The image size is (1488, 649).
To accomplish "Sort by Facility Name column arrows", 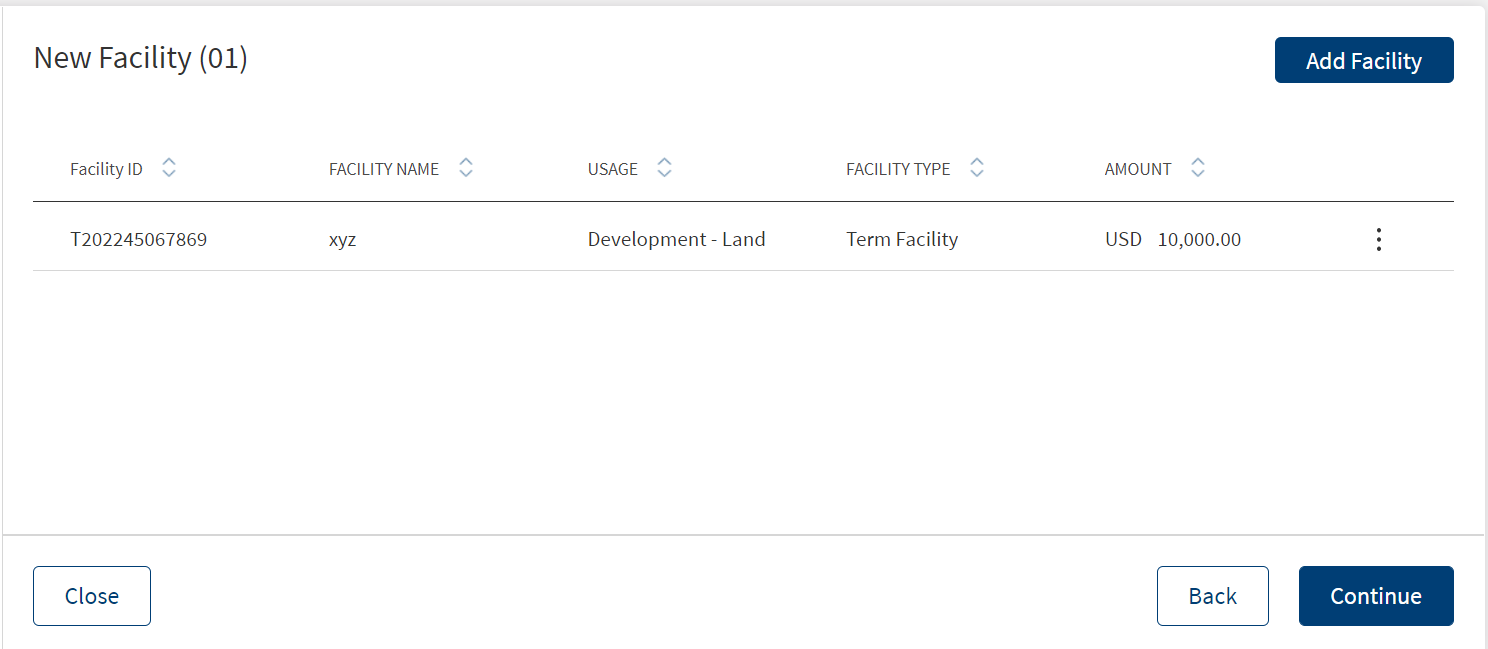I will click(x=466, y=168).
